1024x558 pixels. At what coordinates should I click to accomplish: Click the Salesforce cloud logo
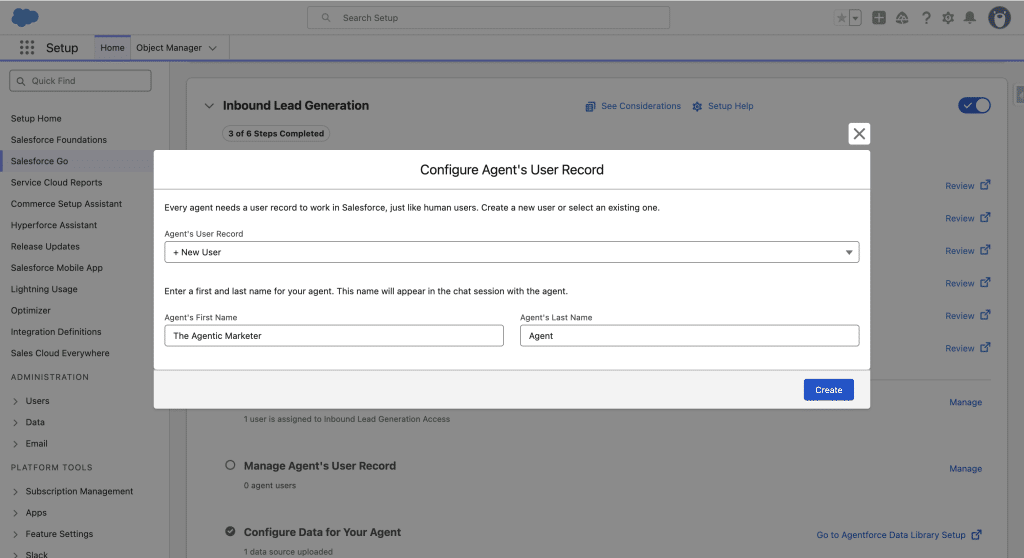25,17
